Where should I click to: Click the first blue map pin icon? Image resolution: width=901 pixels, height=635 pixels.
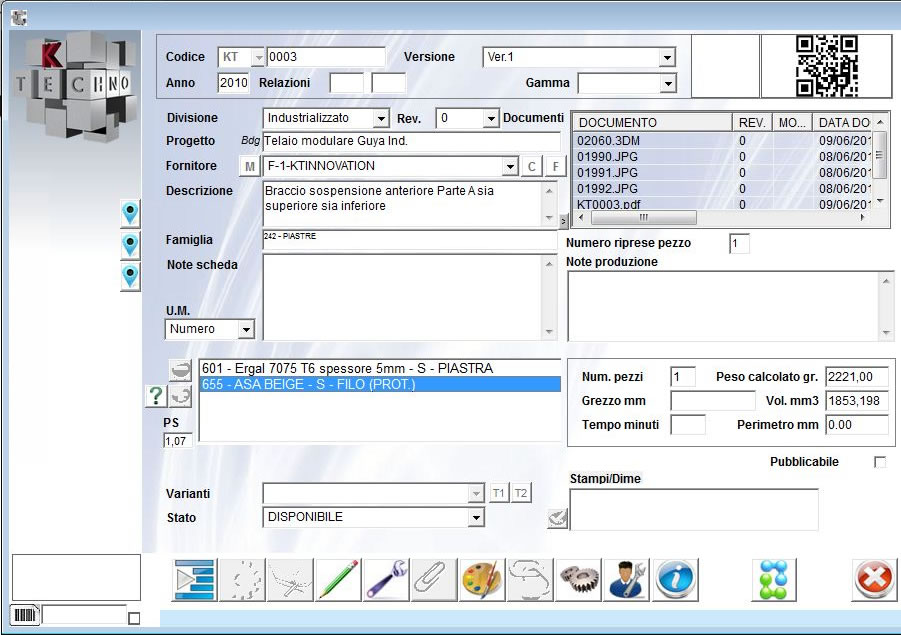(x=130, y=214)
